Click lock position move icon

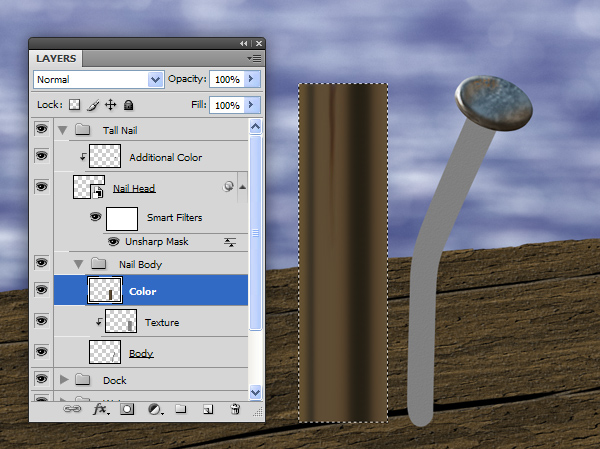point(111,104)
